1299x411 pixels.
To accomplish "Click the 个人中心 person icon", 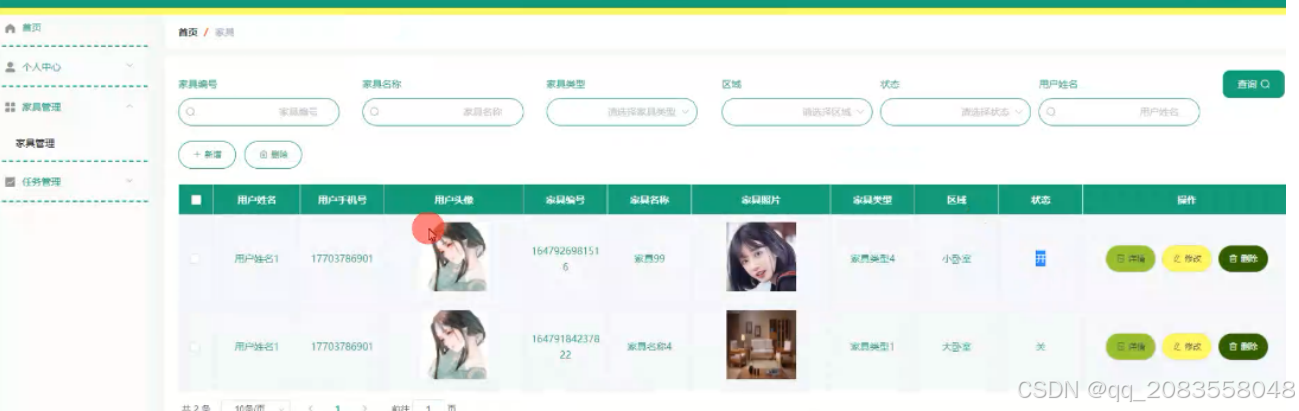I will click(11, 67).
